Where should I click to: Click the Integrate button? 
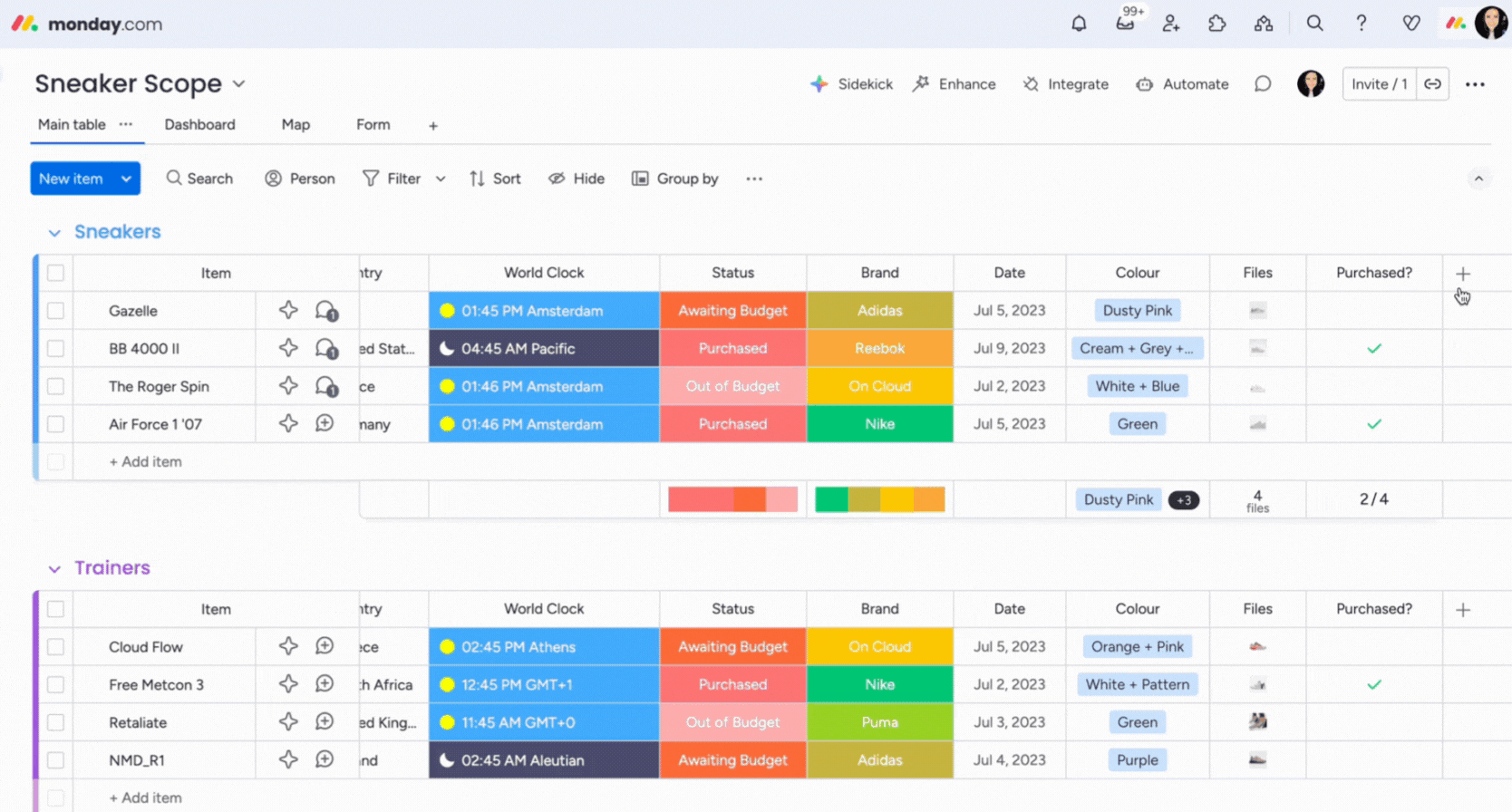pos(1066,84)
